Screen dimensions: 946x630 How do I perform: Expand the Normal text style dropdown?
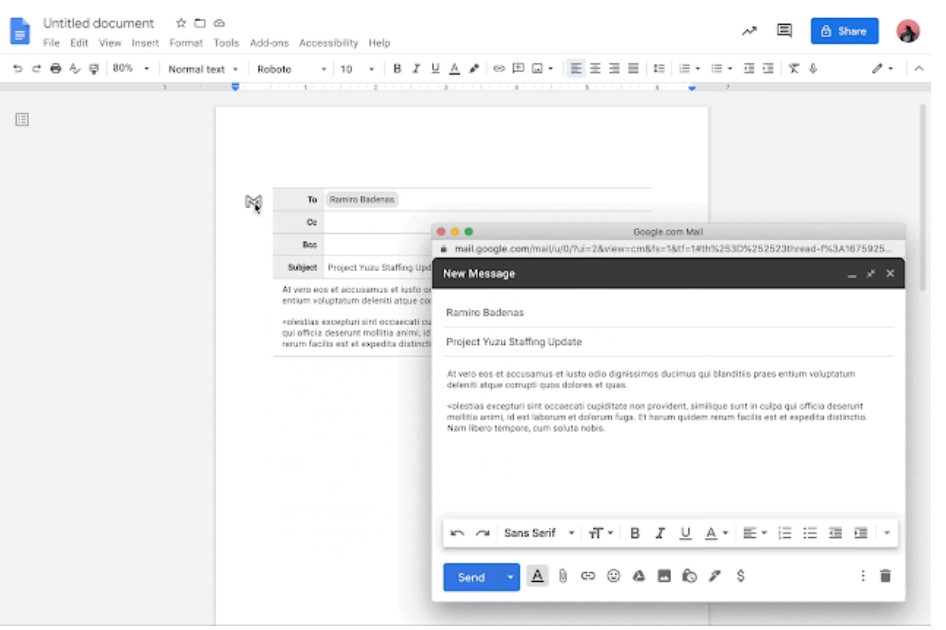coord(203,69)
